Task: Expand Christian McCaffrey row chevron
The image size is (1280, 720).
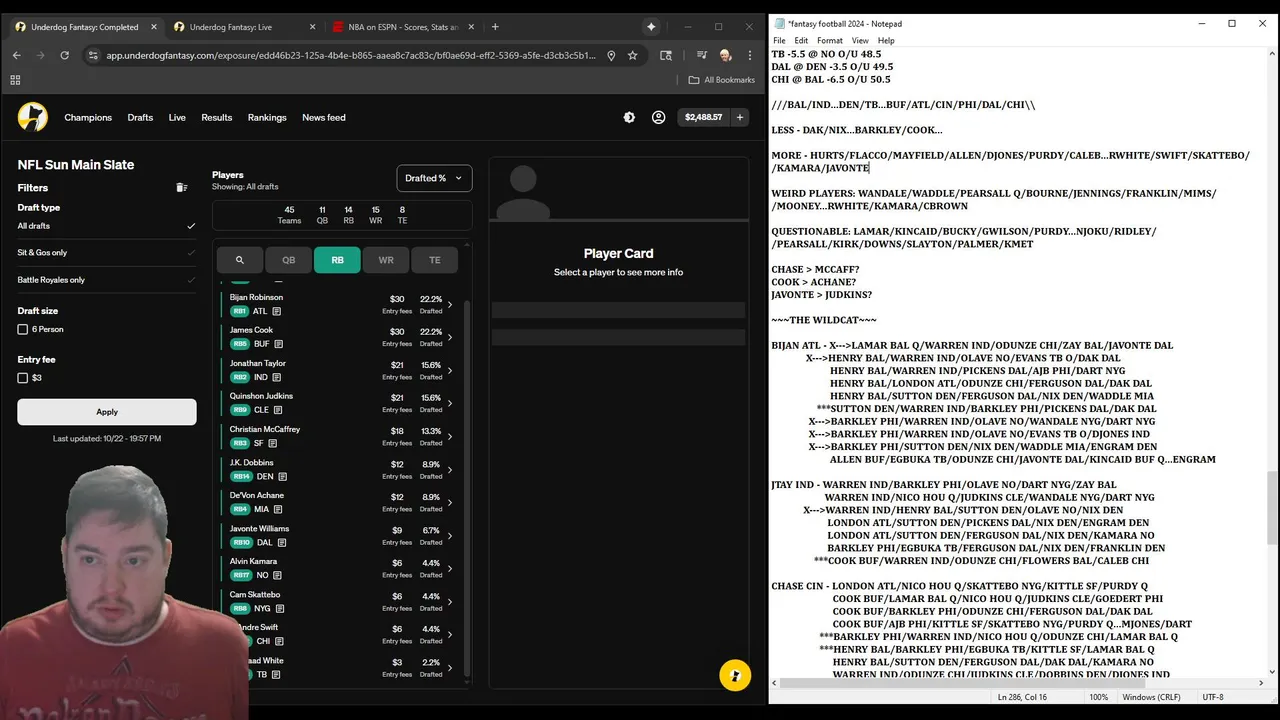Action: pyautogui.click(x=450, y=436)
